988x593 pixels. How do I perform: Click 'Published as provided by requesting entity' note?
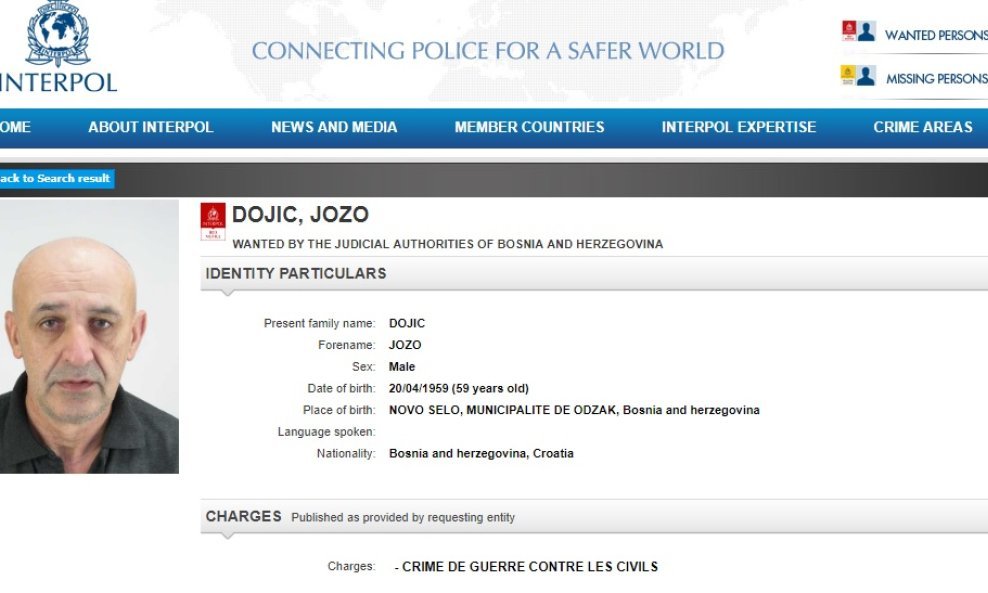403,517
